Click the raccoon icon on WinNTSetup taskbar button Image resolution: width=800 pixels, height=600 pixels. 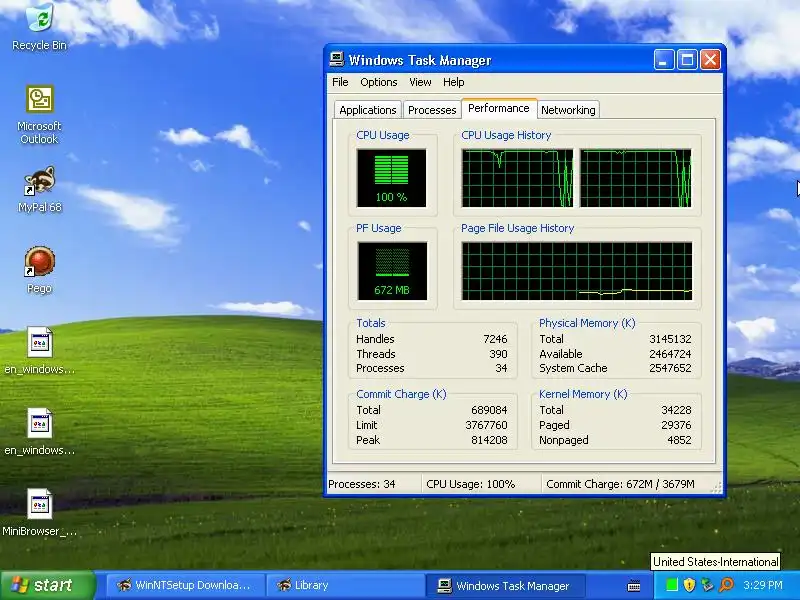124,585
